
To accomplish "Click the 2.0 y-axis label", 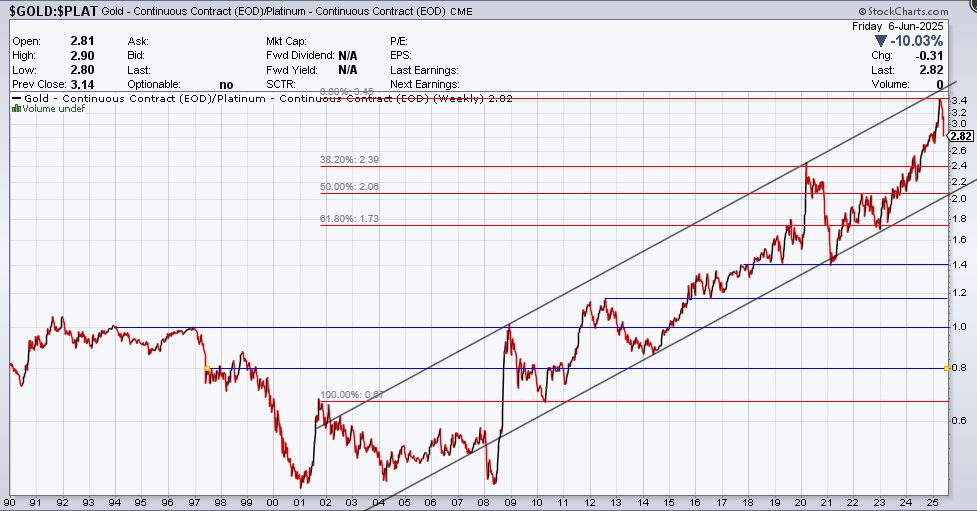I will point(959,198).
